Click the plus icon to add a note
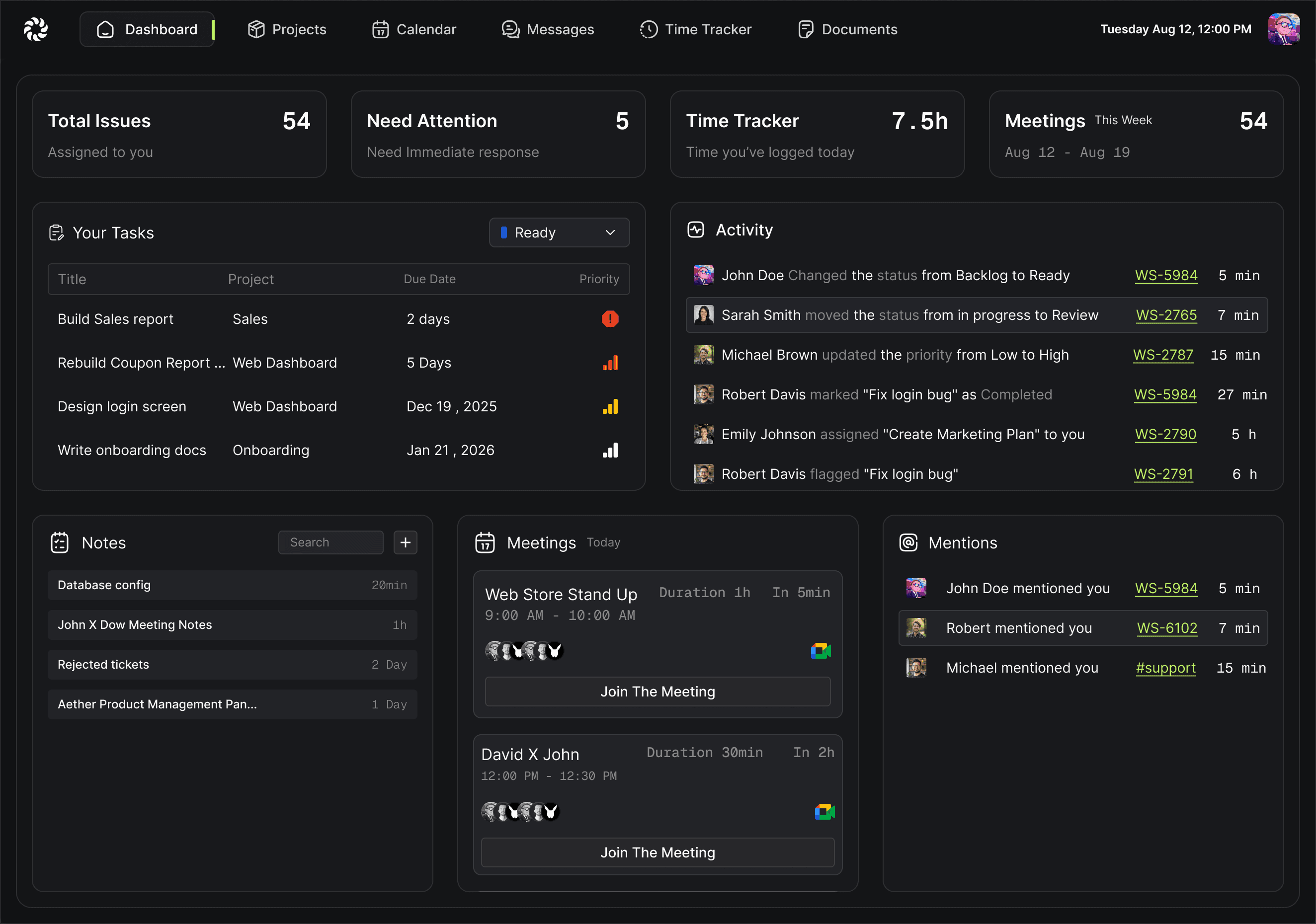This screenshot has width=1316, height=924. pyautogui.click(x=405, y=542)
